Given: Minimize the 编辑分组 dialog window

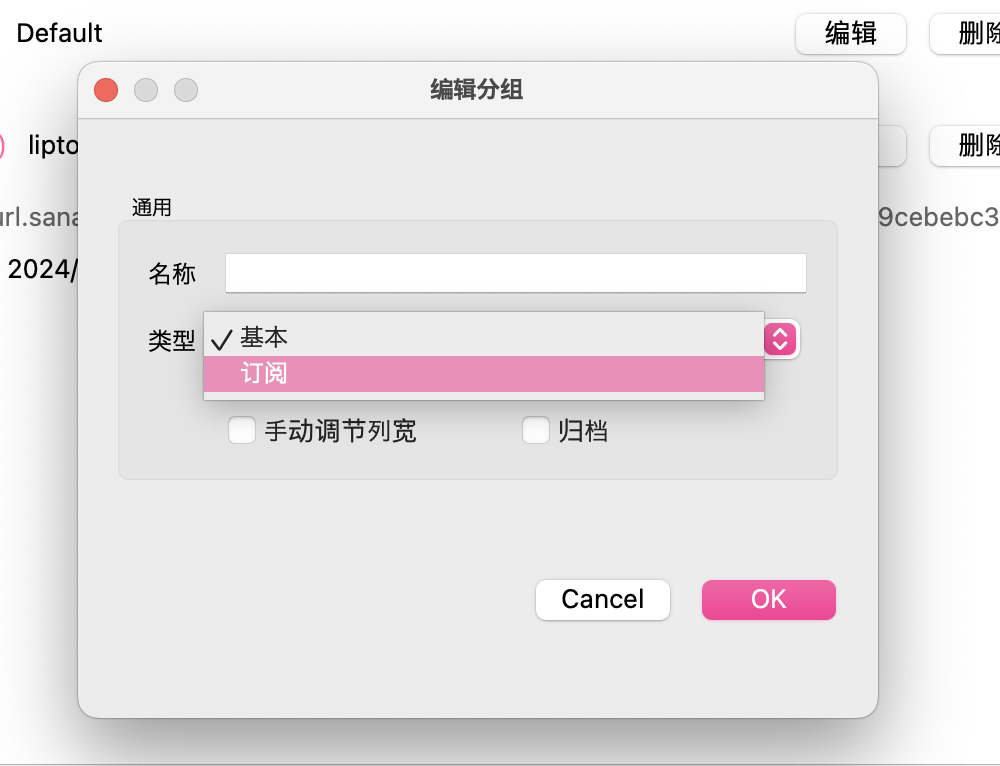Looking at the screenshot, I should (x=146, y=90).
